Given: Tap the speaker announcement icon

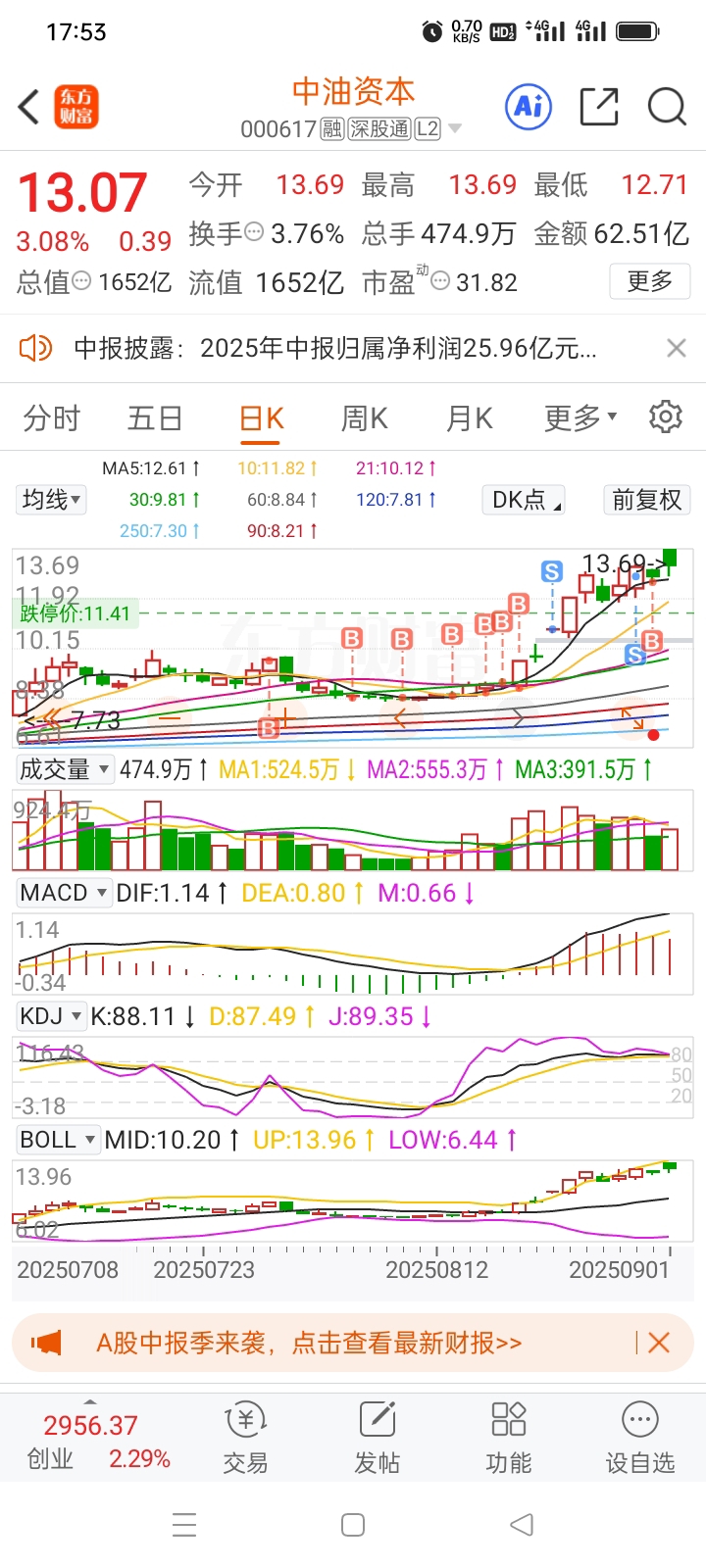Looking at the screenshot, I should (x=35, y=348).
